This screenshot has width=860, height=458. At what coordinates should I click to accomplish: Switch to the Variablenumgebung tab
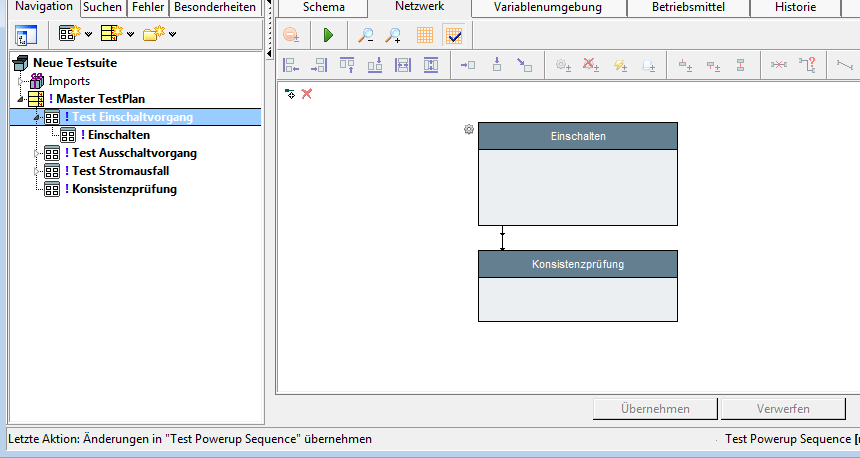549,8
